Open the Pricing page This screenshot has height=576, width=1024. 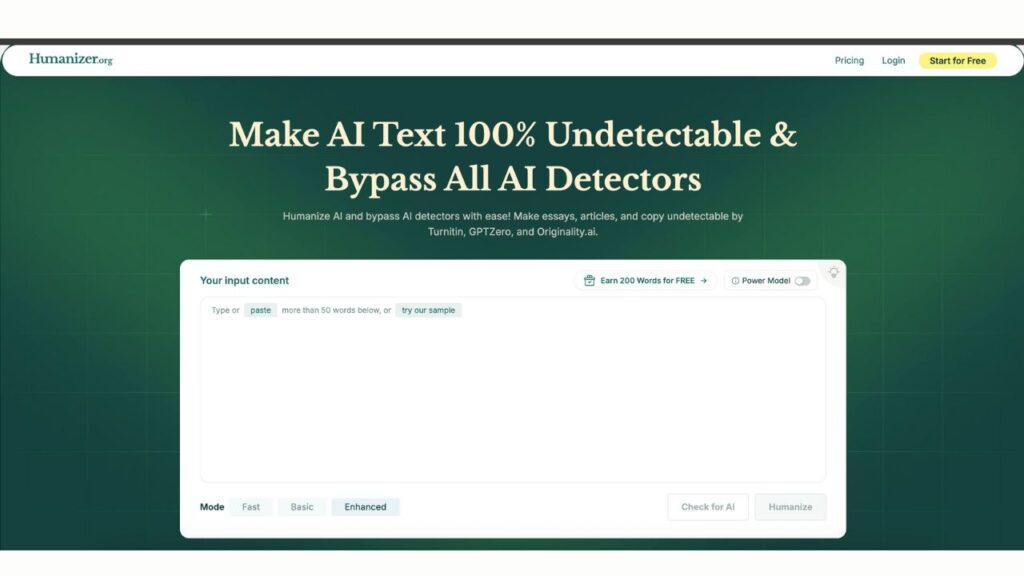click(849, 61)
